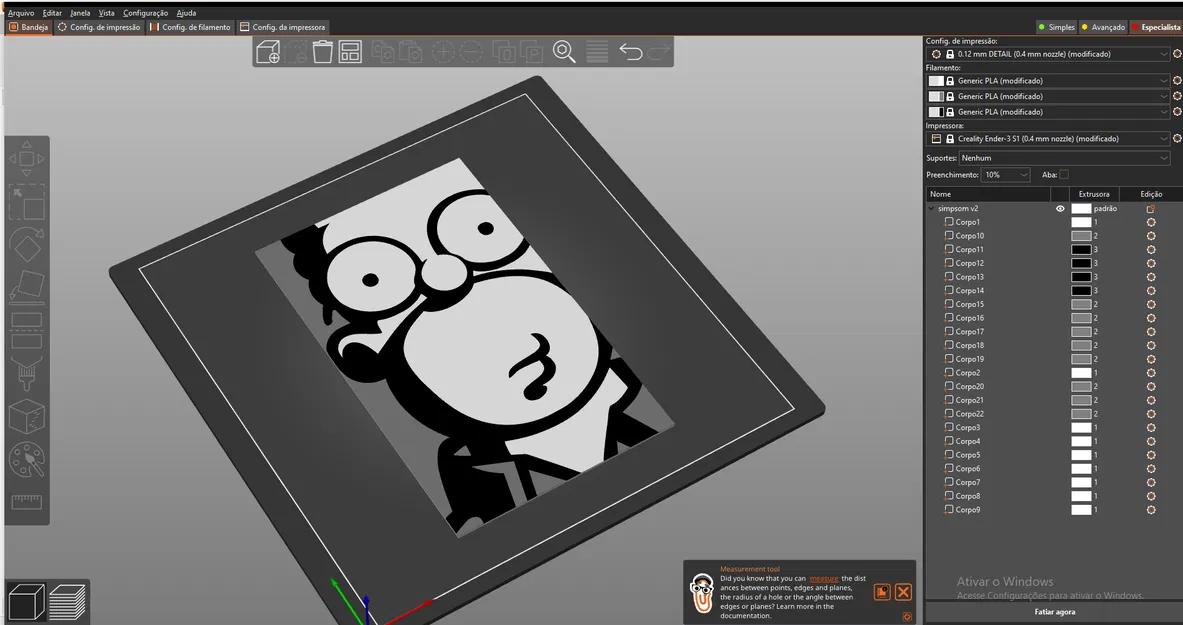Image resolution: width=1183 pixels, height=625 pixels.
Task: Open the print config preset dropdown
Action: click(x=1048, y=54)
